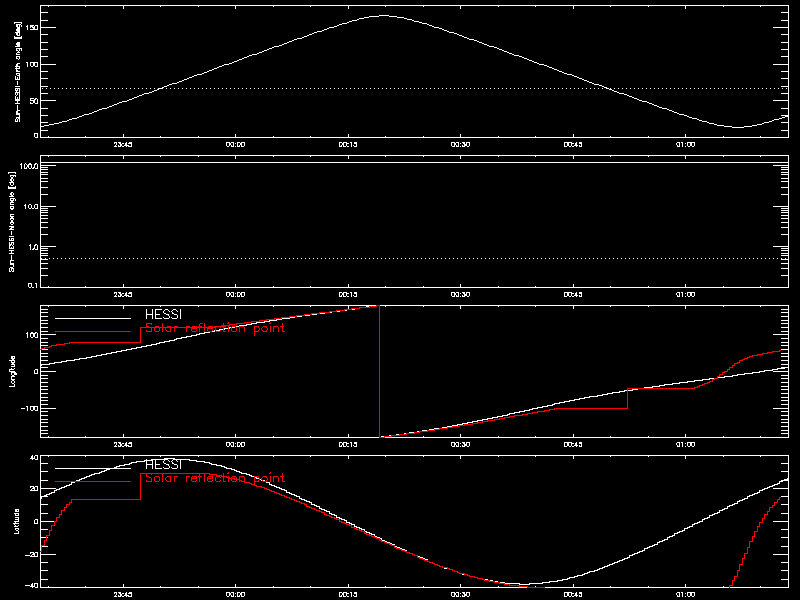800x600 pixels.
Task: Select 'HESSI' legend text in Longitude plot
Action: [x=163, y=314]
